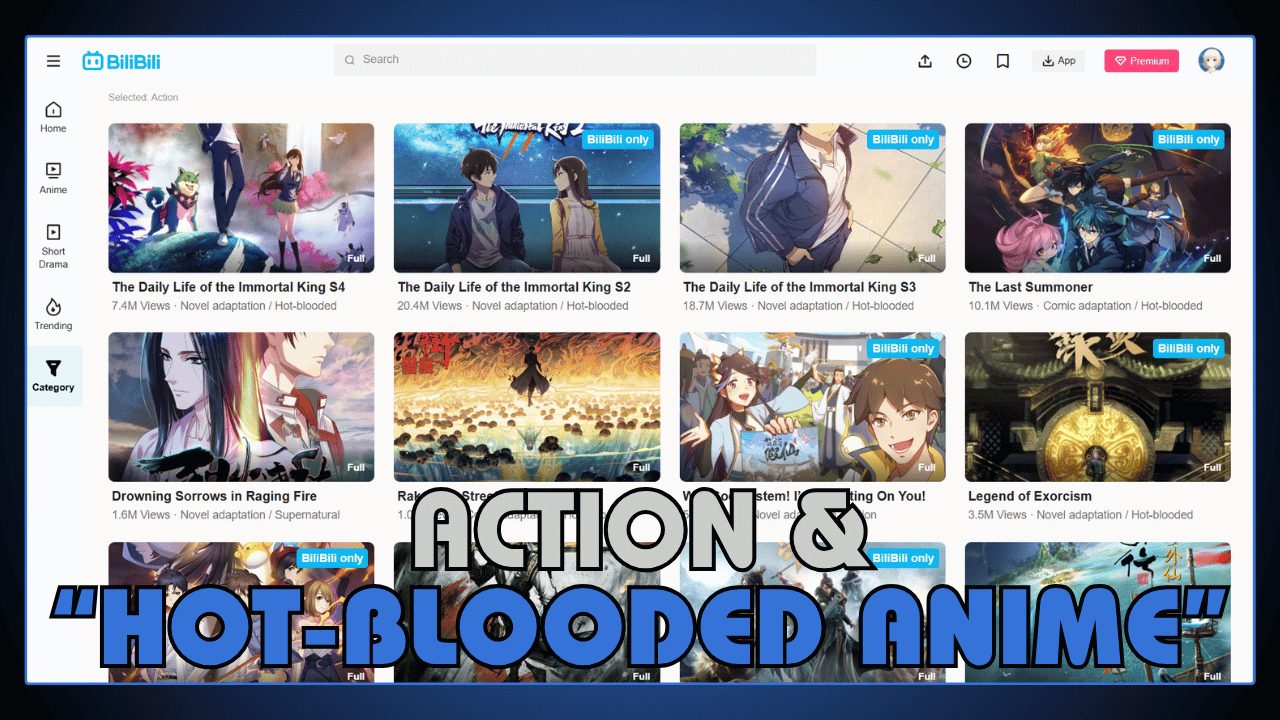Click the upload icon in the top bar
Screen dimensions: 1280x720
(925, 60)
